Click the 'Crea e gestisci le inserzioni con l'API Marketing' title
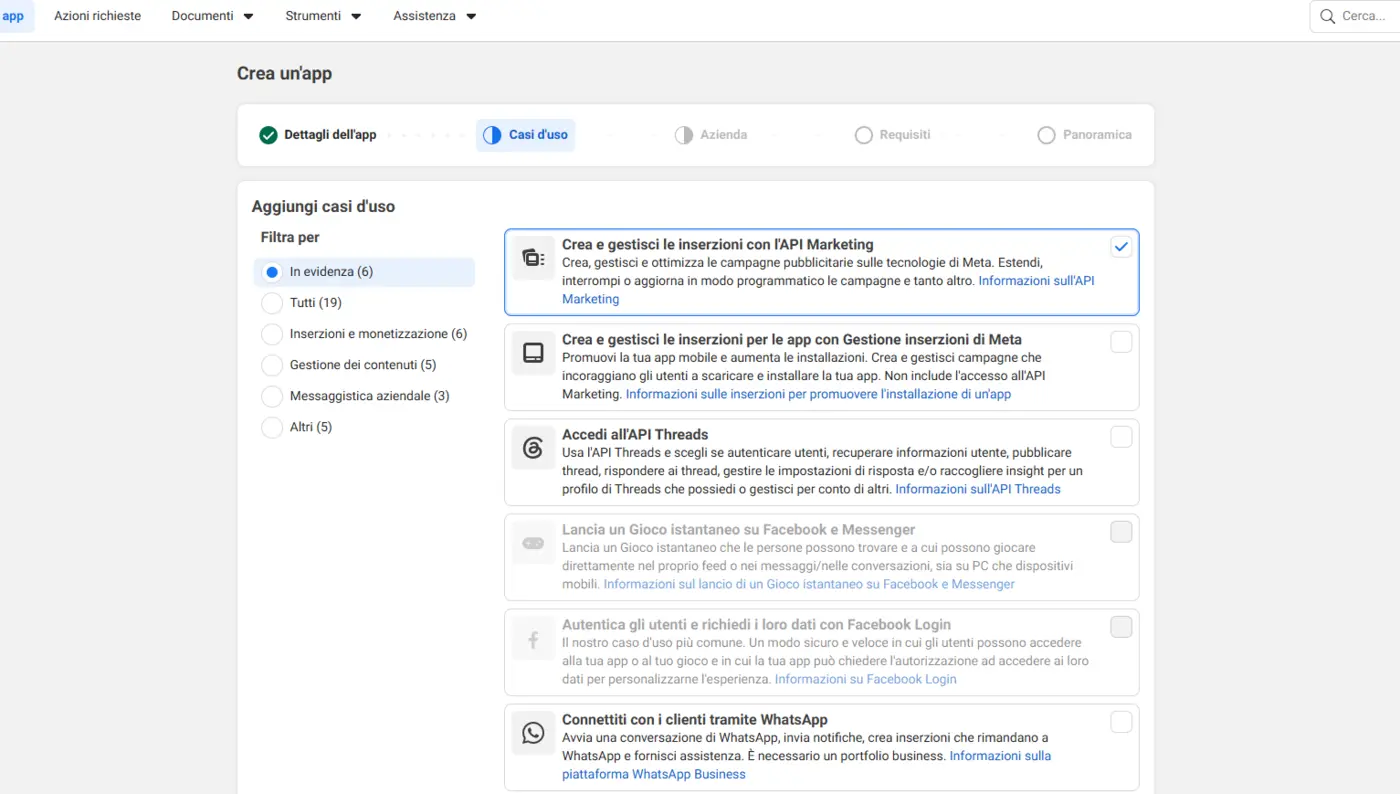1400x794 pixels. [718, 244]
